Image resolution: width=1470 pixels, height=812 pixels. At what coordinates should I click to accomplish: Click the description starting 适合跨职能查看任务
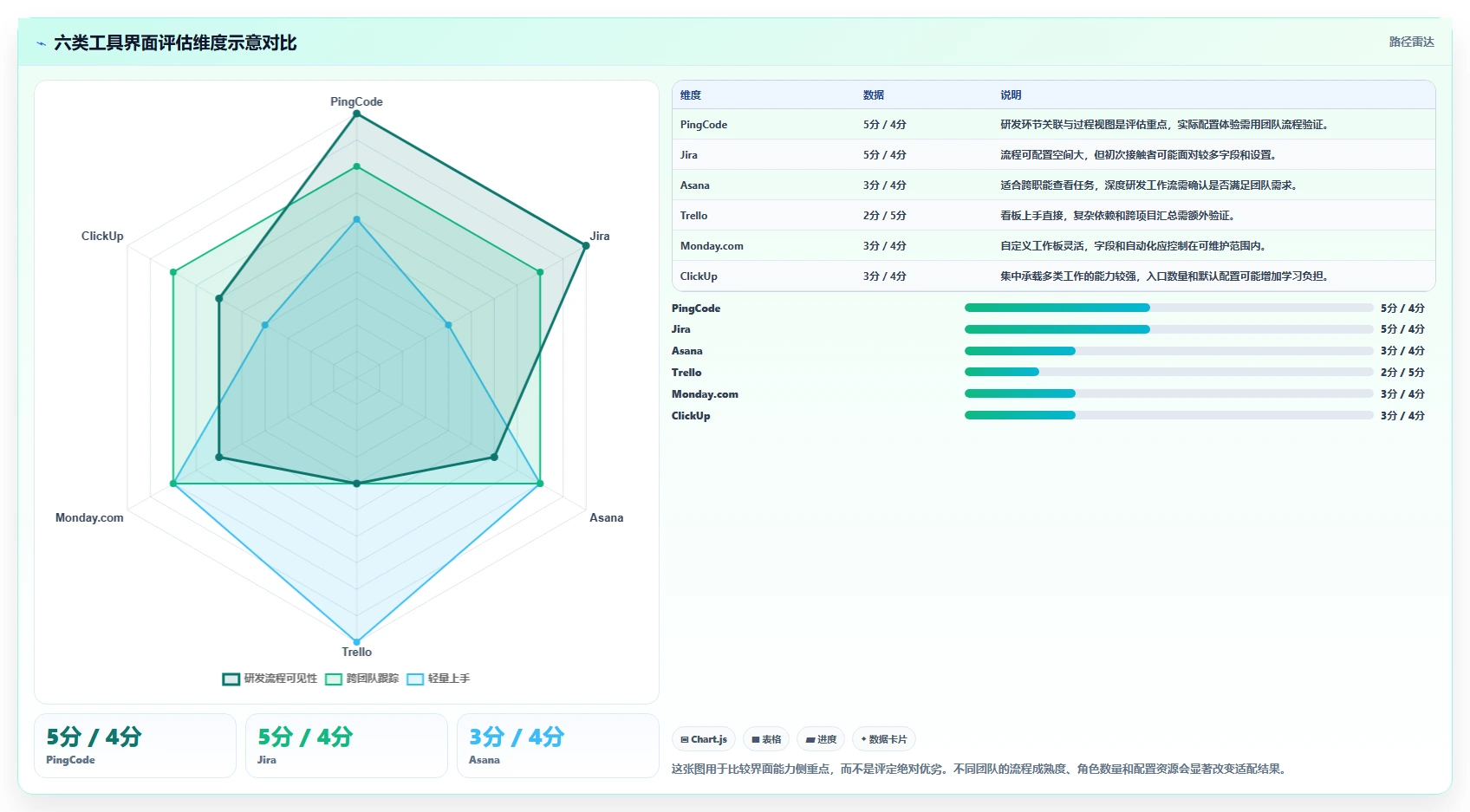(x=1149, y=185)
